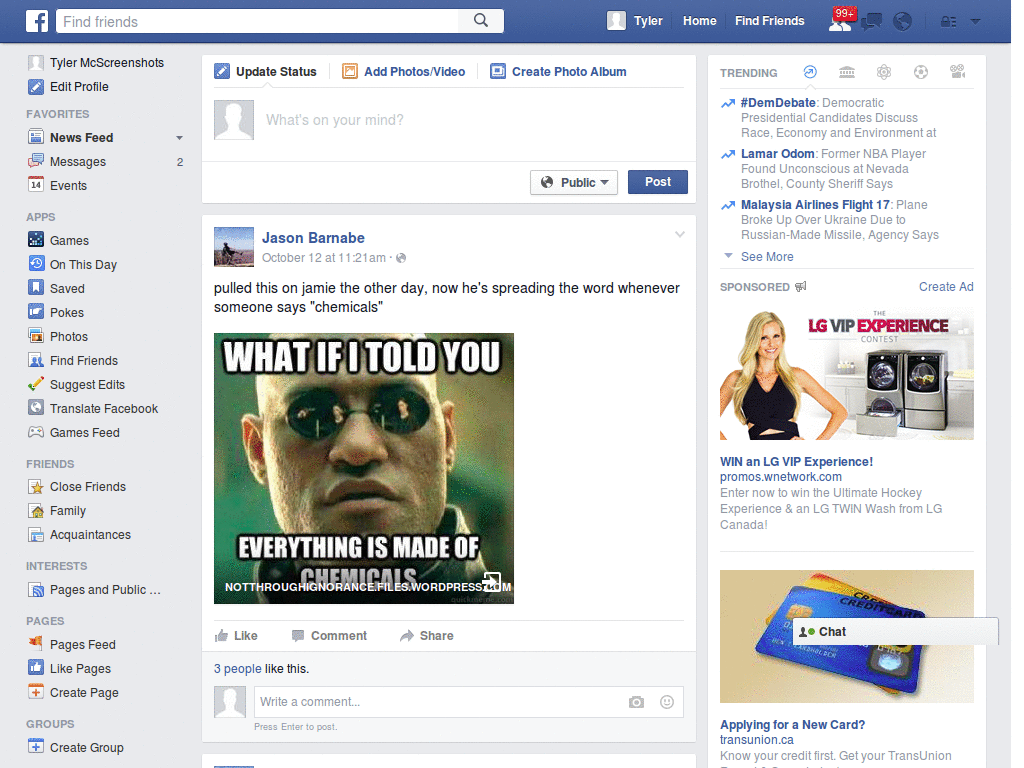Open the Morpheus meme image
1024x768 pixels.
364,468
